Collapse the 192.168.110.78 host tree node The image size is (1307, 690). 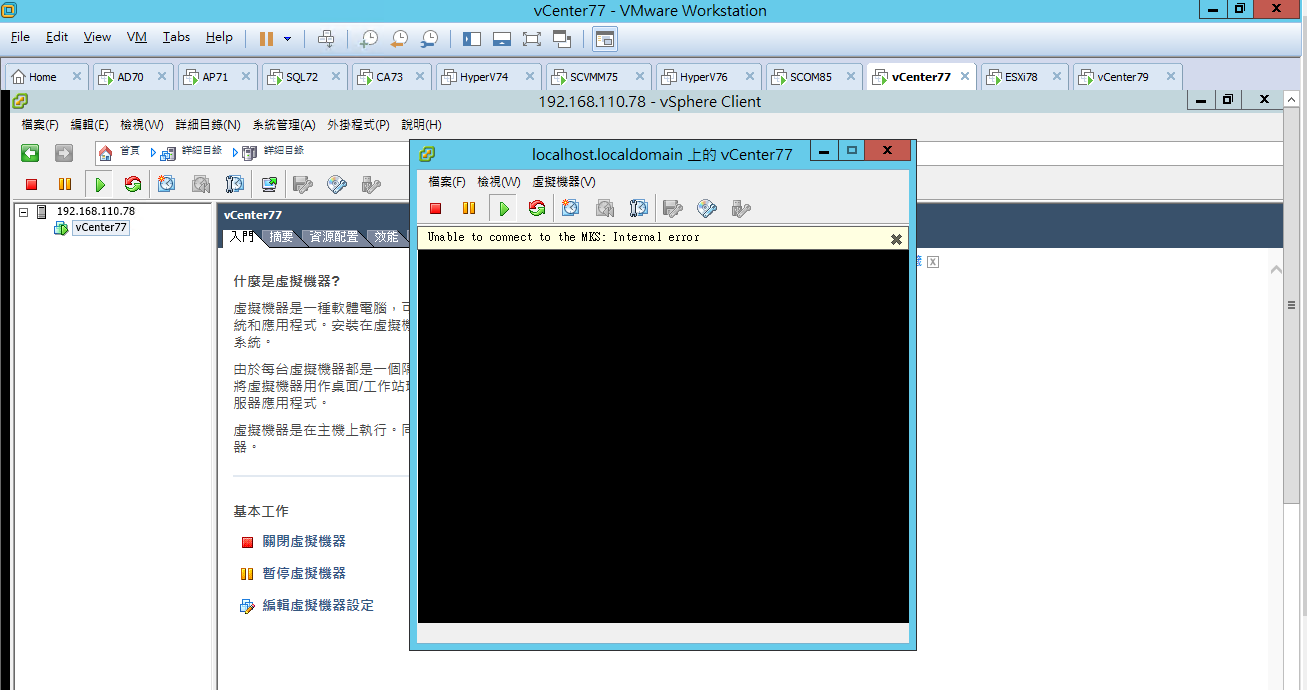pyautogui.click(x=23, y=212)
